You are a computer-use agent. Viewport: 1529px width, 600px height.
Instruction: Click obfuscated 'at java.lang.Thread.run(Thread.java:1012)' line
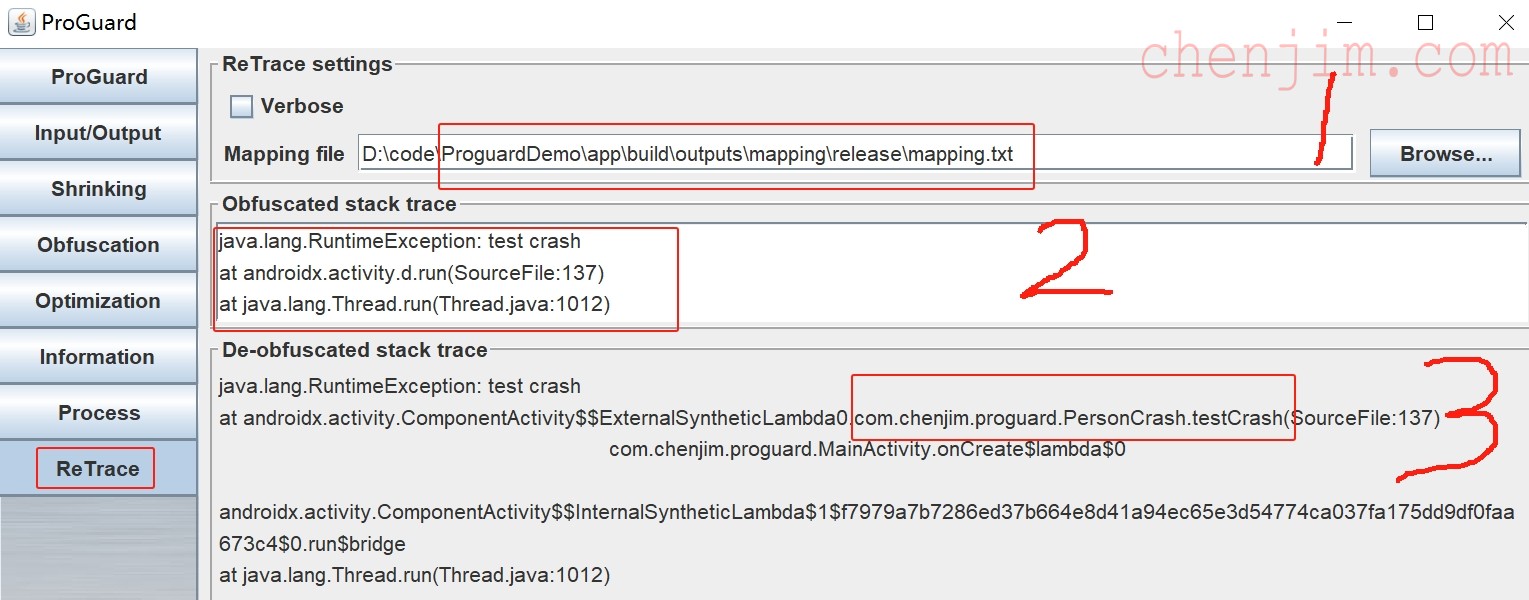[x=414, y=305]
